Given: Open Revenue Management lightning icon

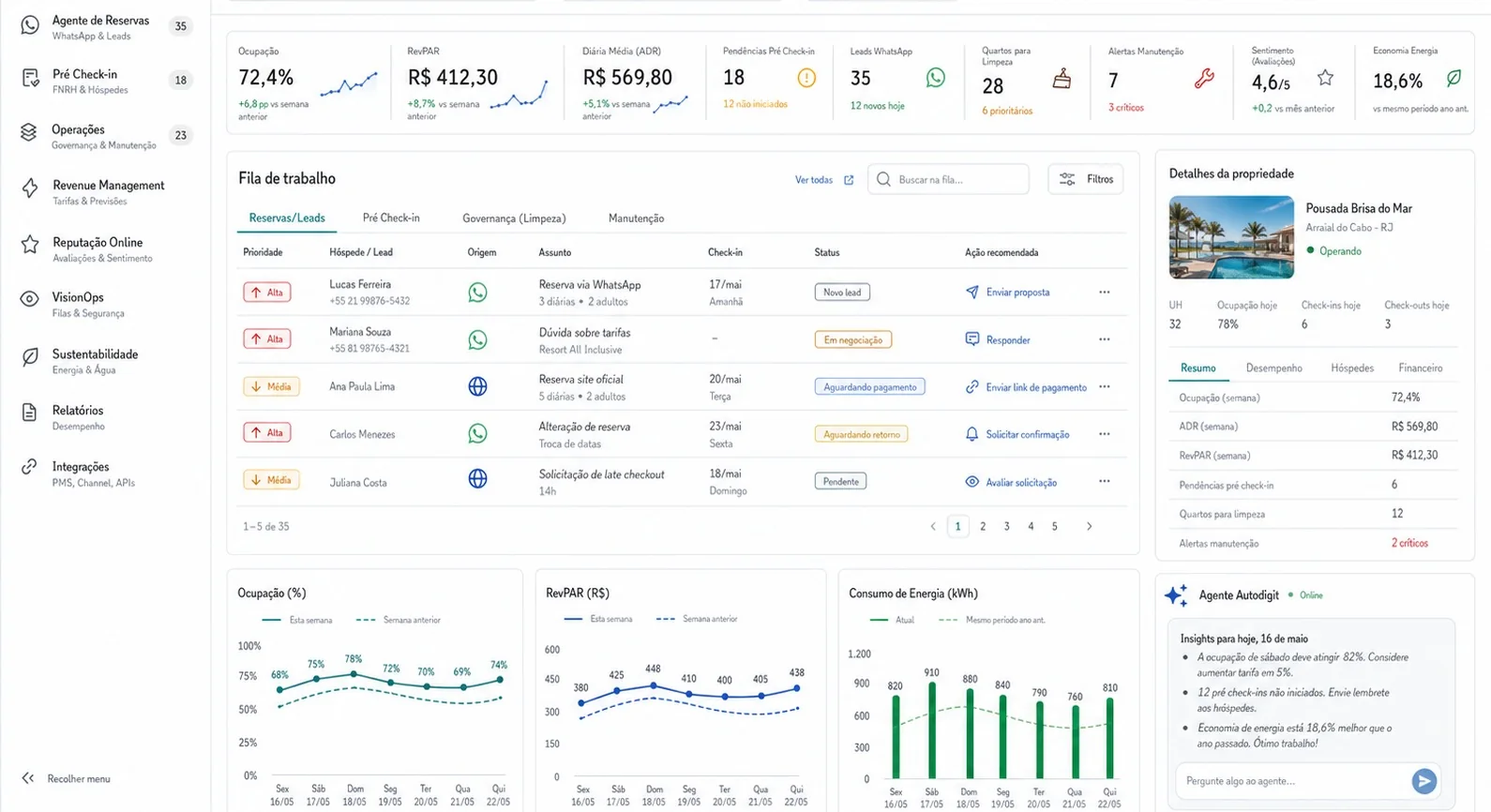Looking at the screenshot, I should tap(30, 189).
